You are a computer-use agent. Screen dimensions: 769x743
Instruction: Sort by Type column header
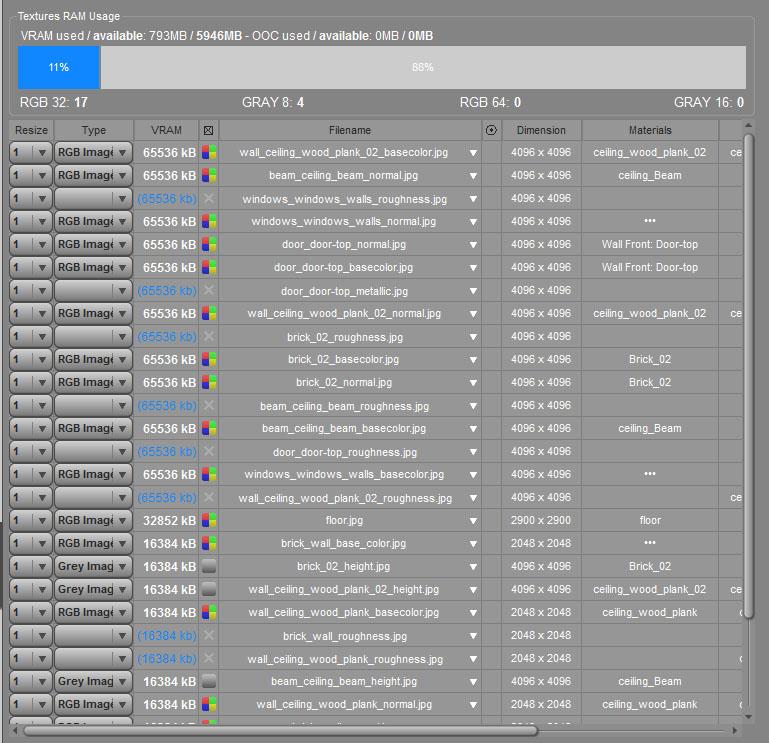click(x=94, y=130)
